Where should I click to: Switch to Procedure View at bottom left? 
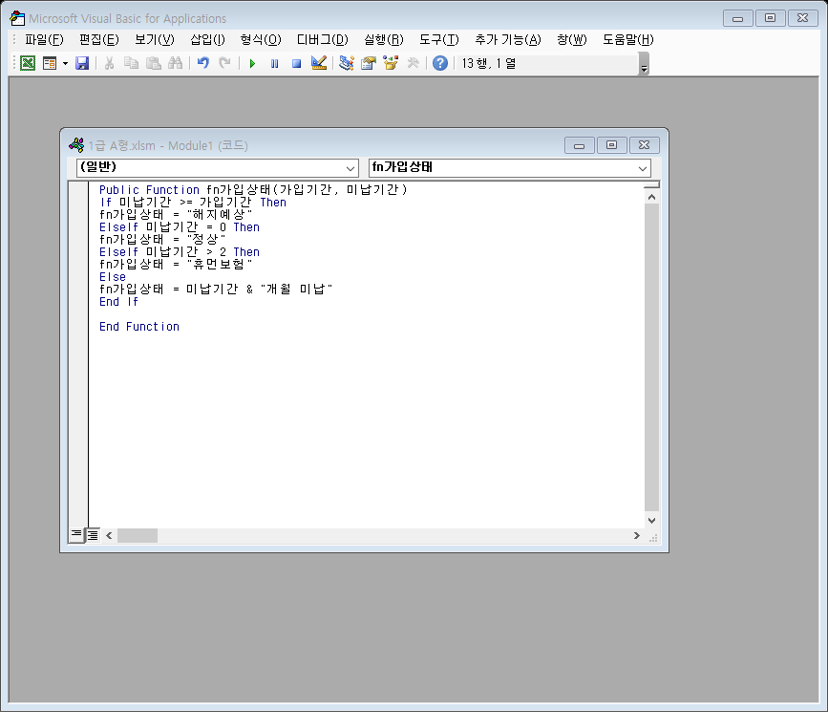pyautogui.click(x=76, y=535)
